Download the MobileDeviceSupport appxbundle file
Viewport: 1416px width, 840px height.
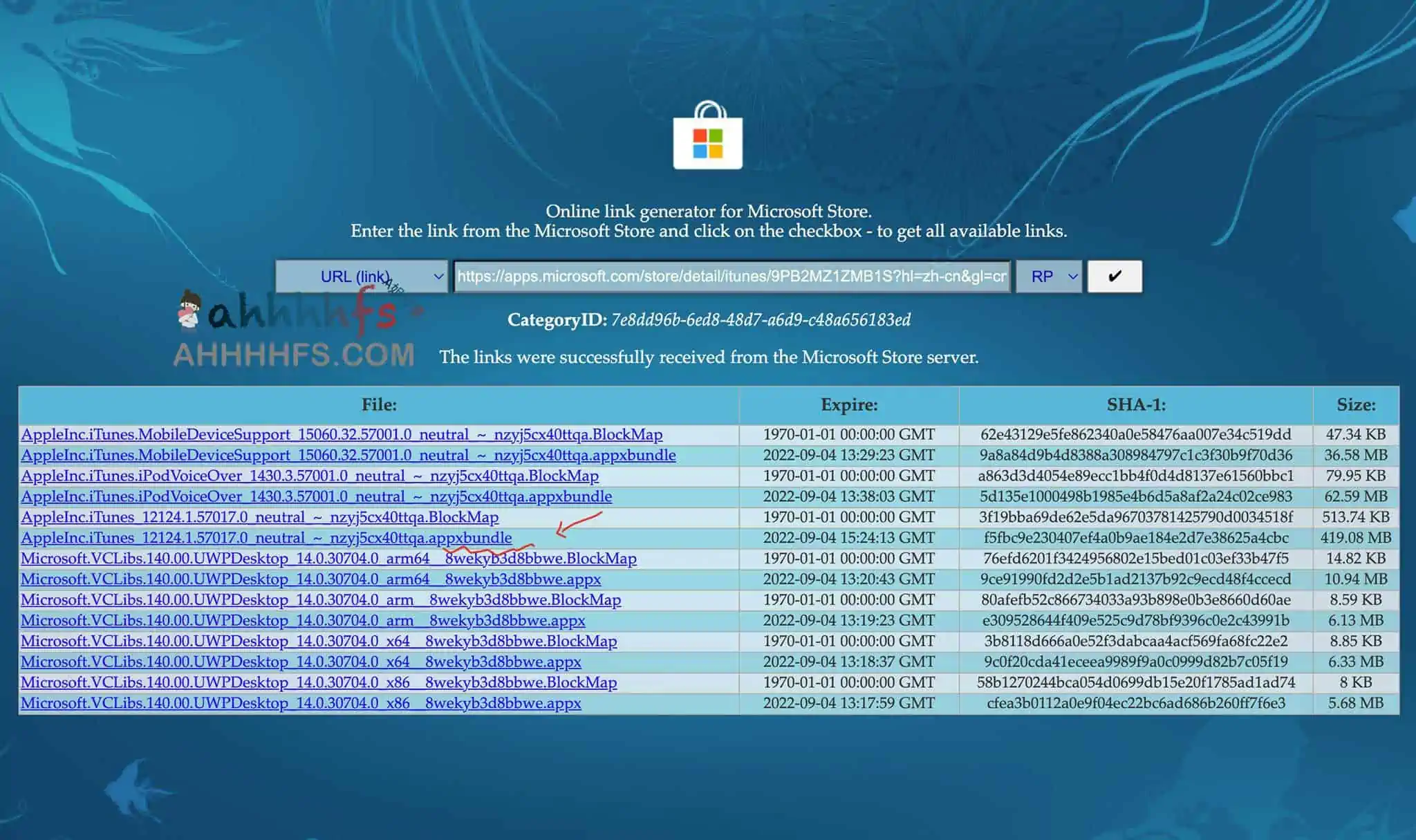pyautogui.click(x=348, y=455)
